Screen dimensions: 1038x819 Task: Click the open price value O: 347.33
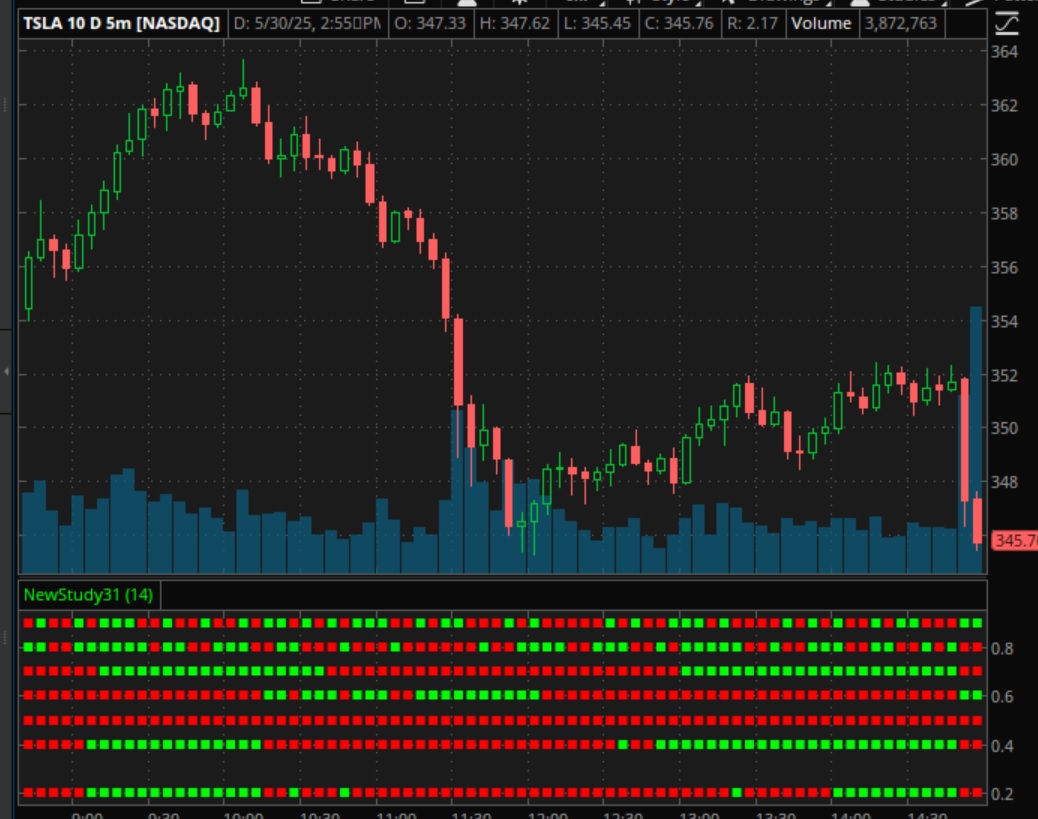point(430,24)
